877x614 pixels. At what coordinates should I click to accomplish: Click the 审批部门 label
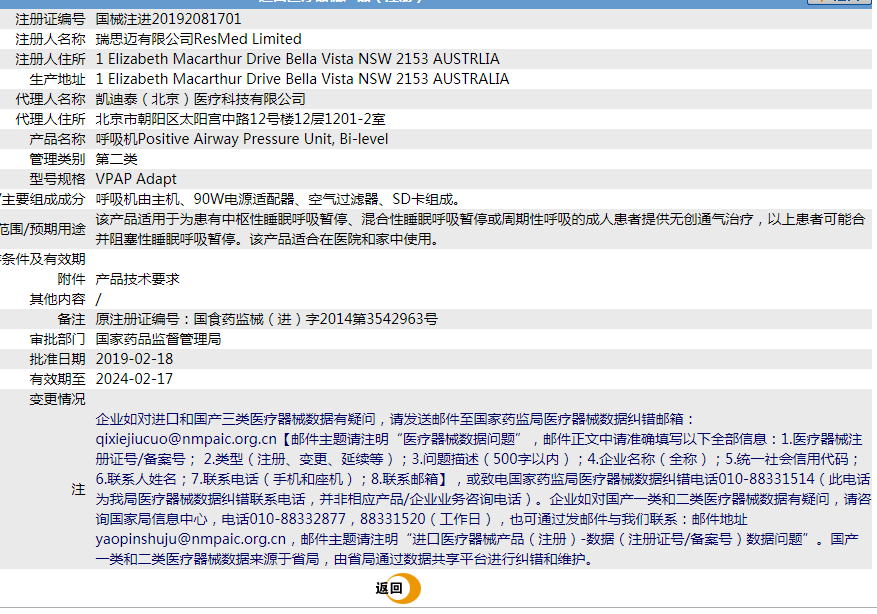coord(57,339)
